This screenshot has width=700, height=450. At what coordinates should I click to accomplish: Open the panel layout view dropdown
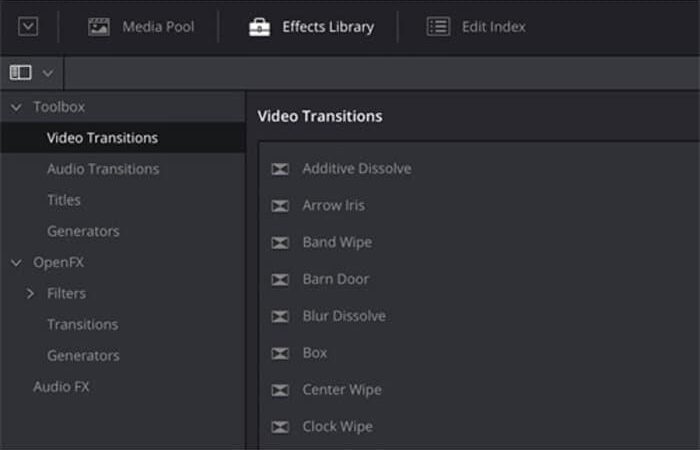[x=31, y=73]
